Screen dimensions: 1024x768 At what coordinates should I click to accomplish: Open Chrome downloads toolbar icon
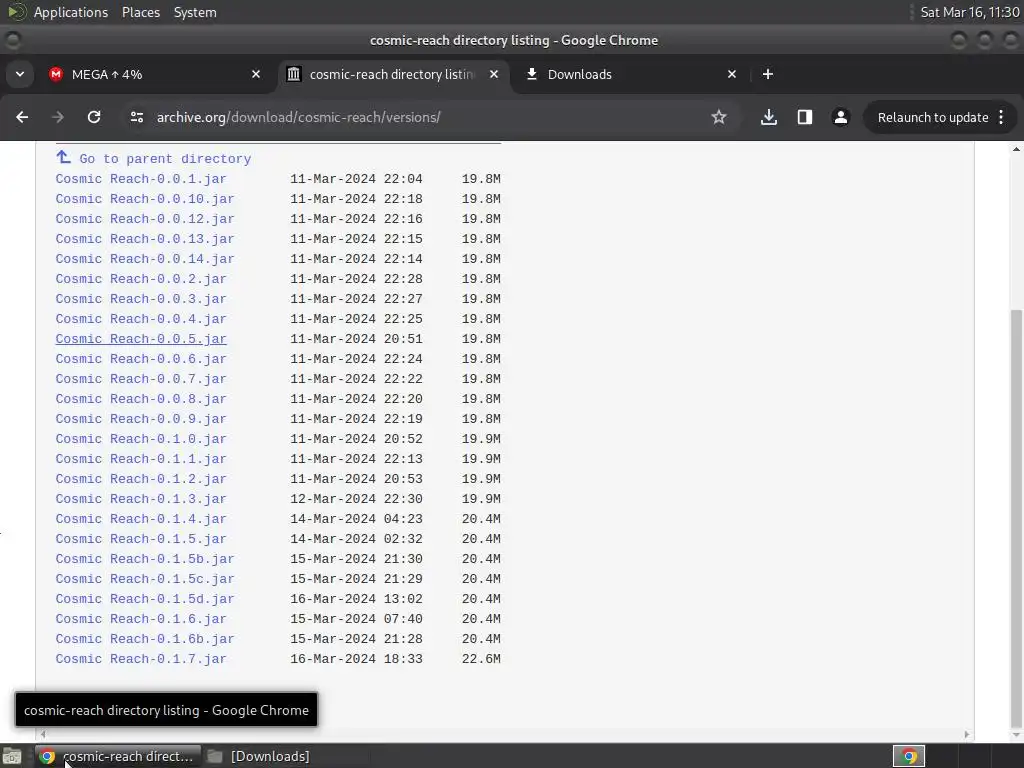(769, 117)
